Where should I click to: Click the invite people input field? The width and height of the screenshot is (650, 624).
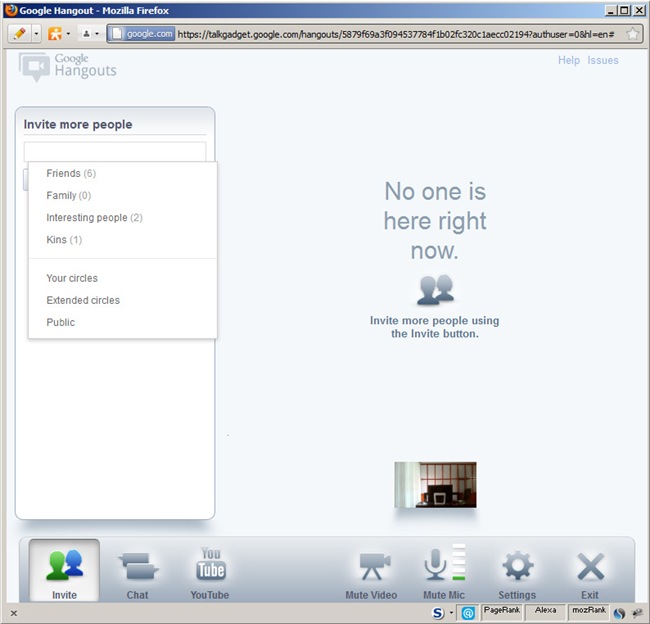pos(115,151)
